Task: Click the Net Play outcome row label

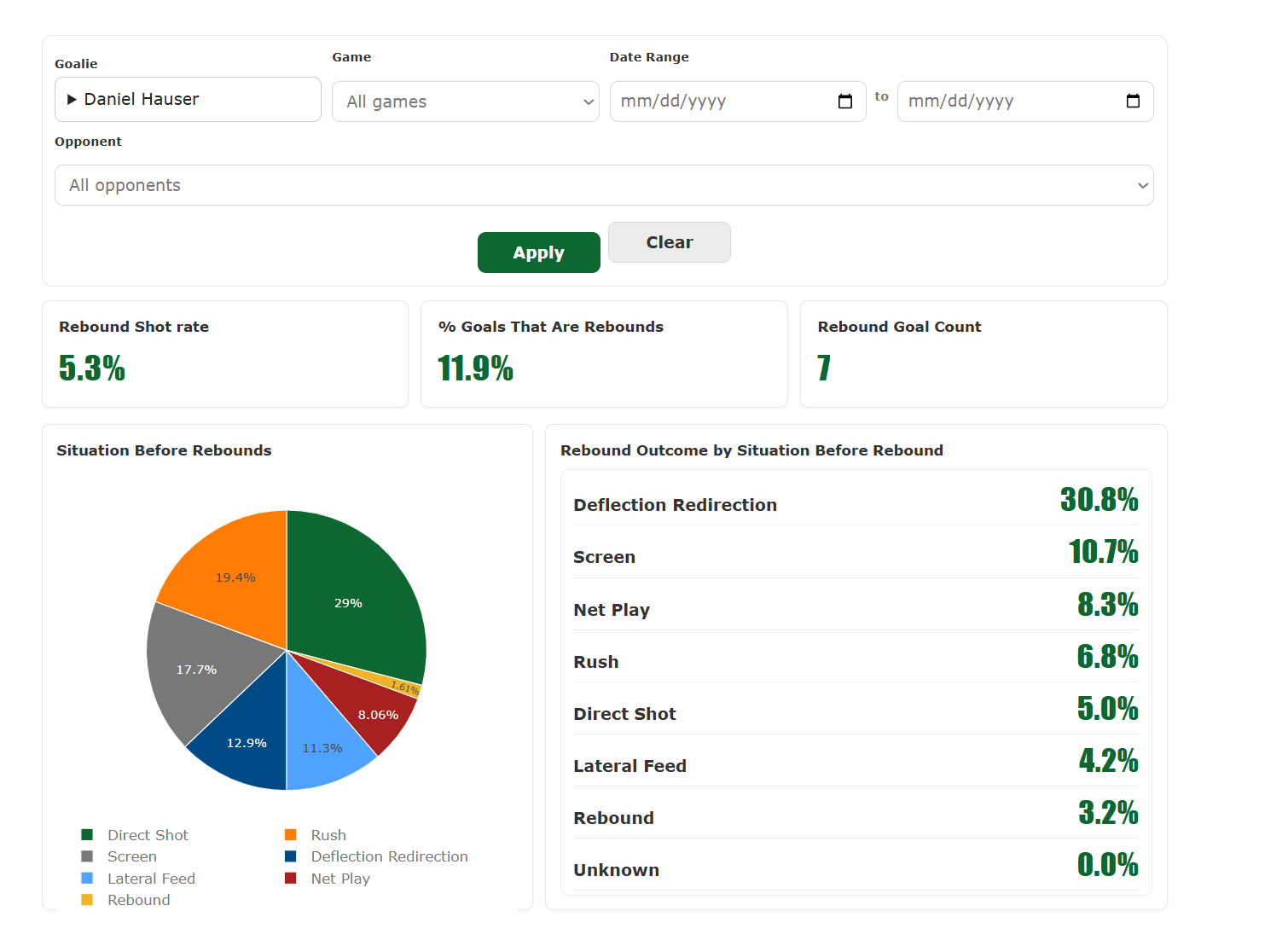Action: pos(612,610)
